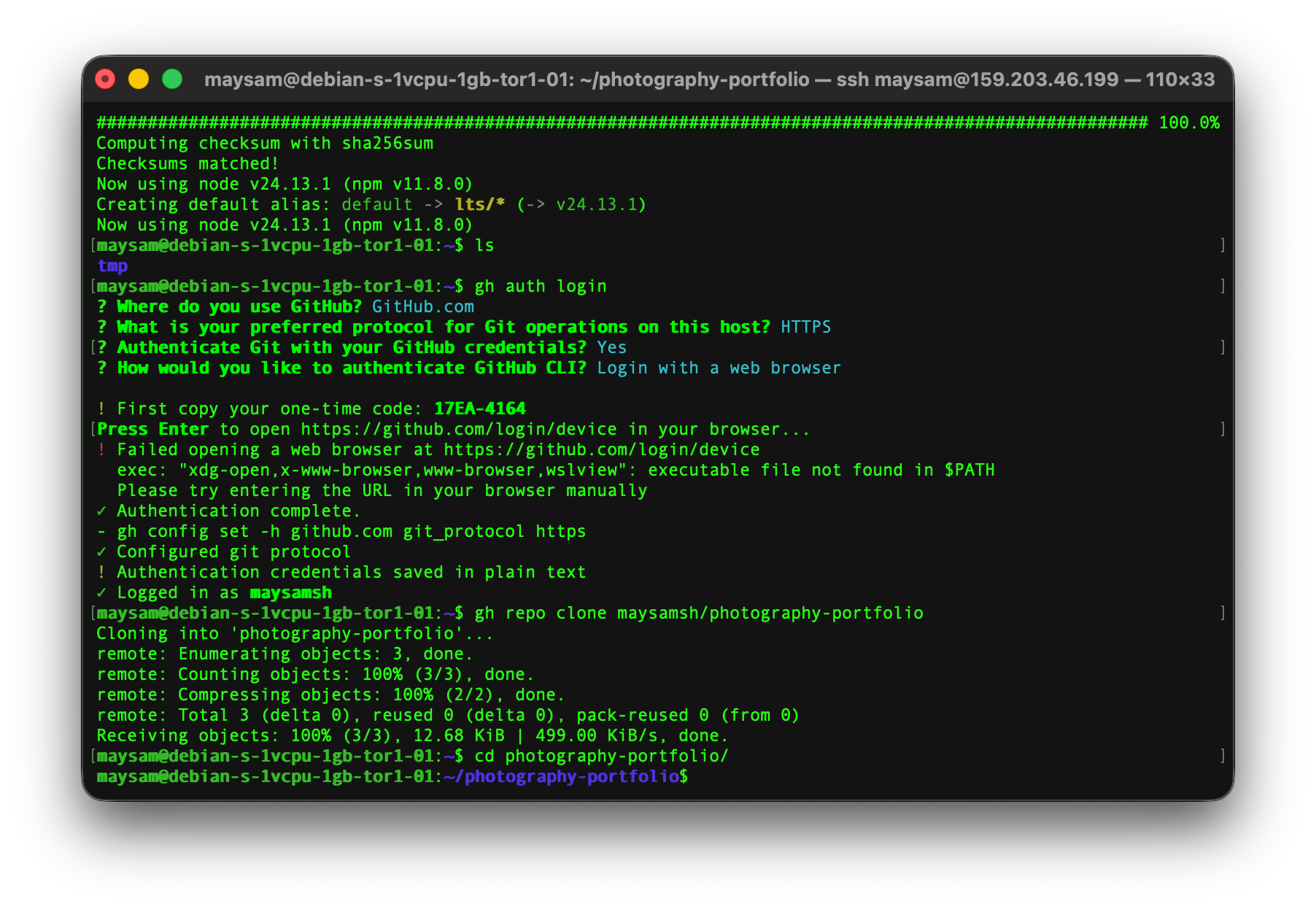Click 'remote: Total 3 (delta 0)' line
1316x909 pixels.
[x=449, y=715]
